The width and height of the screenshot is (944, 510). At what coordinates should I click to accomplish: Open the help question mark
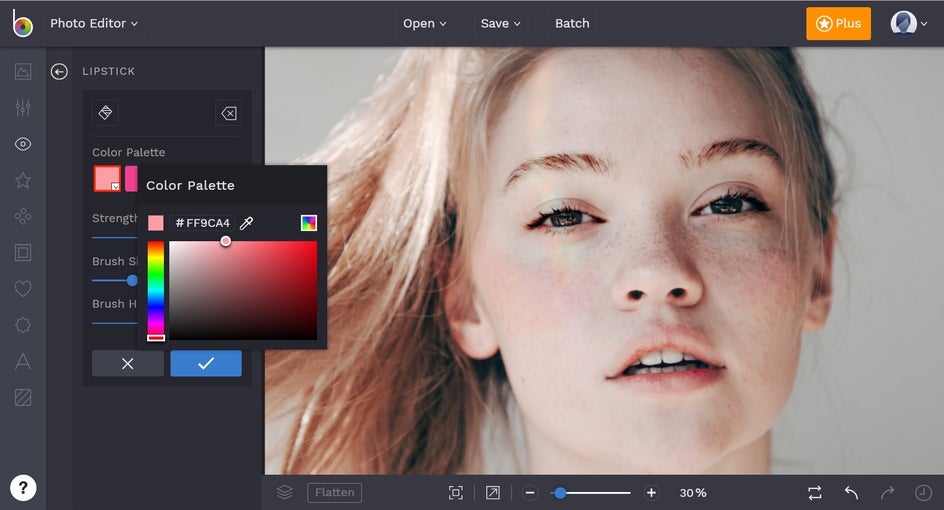23,488
